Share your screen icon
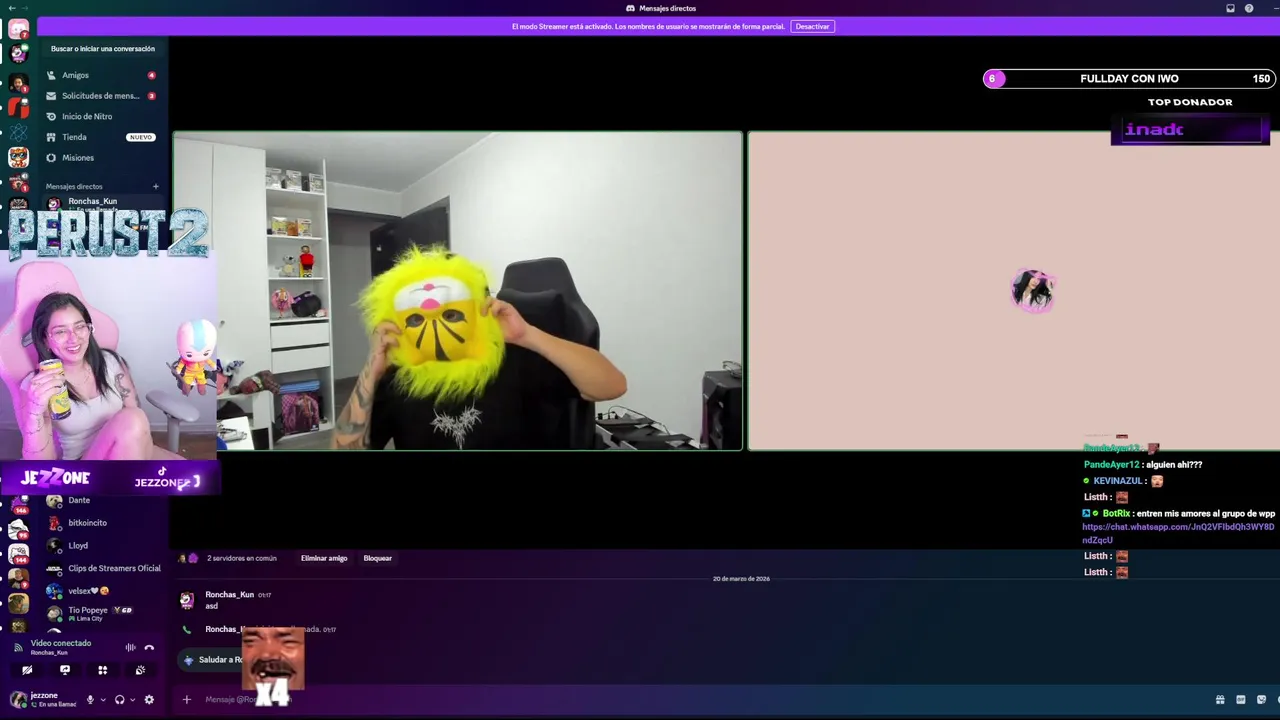Image resolution: width=1280 pixels, height=720 pixels. [65, 670]
